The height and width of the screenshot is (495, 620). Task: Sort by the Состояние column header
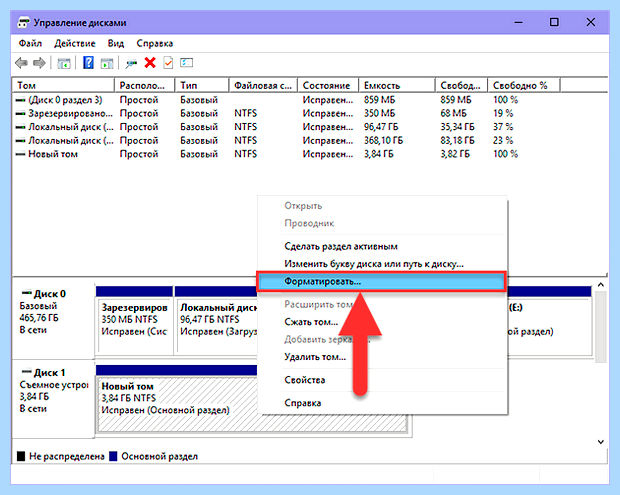(x=328, y=85)
